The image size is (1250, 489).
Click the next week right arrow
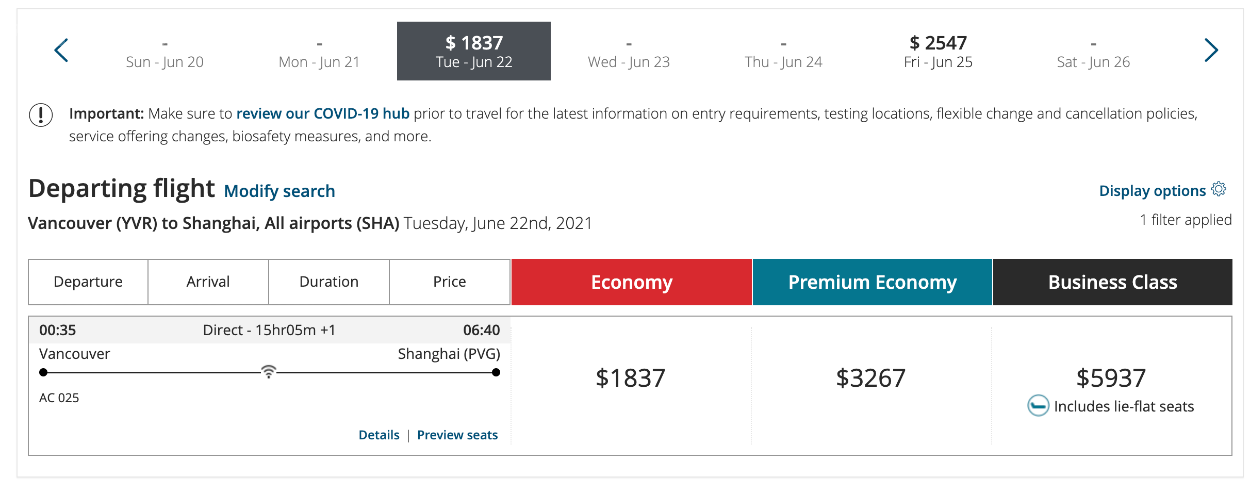[x=1211, y=50]
